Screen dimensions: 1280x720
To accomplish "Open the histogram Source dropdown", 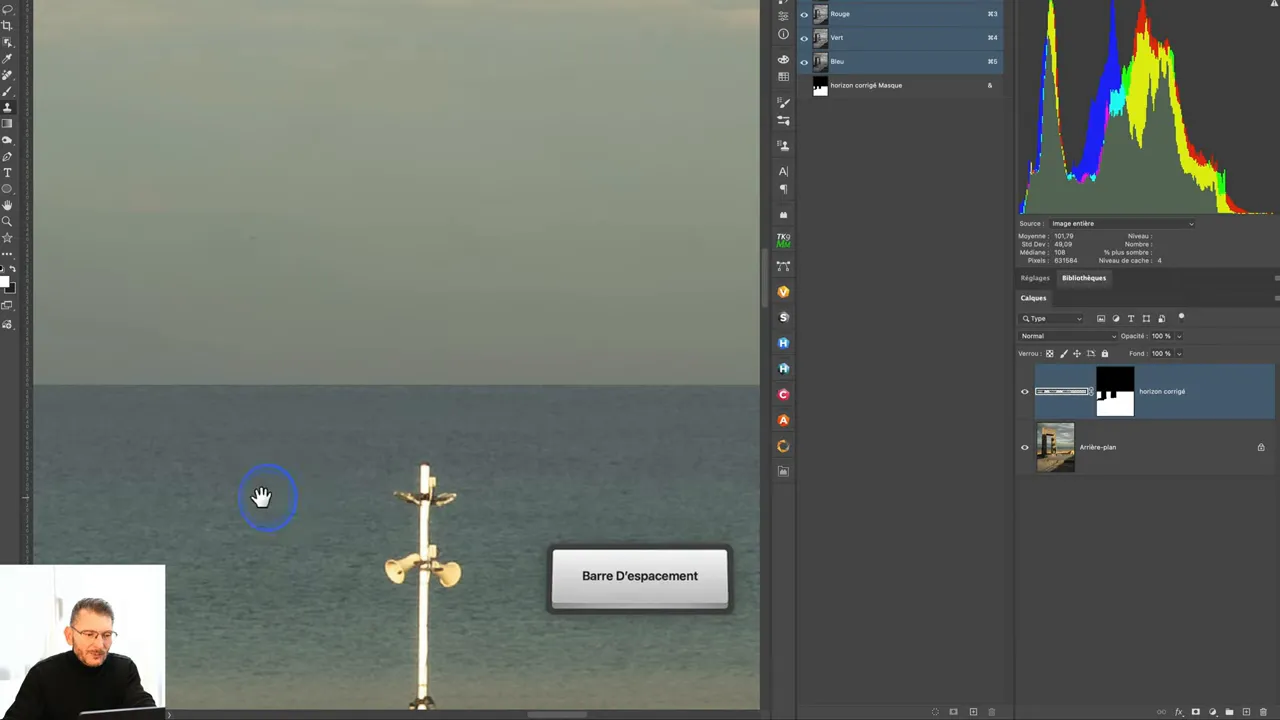I will [x=1120, y=224].
